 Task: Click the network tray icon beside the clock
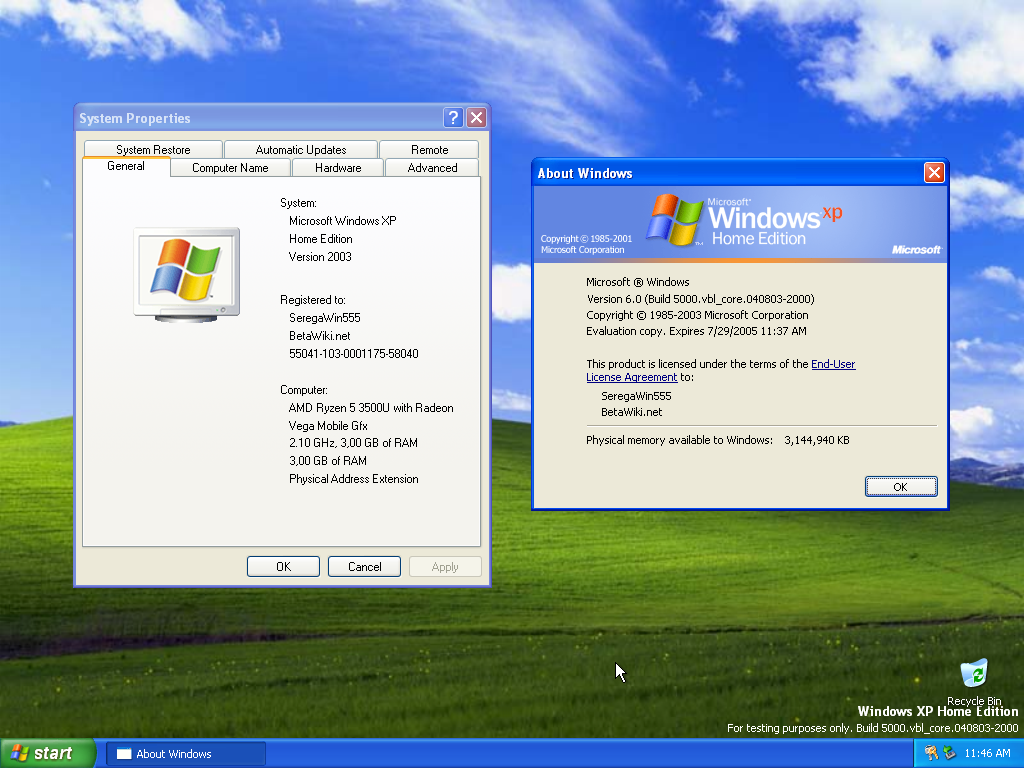pos(949,753)
